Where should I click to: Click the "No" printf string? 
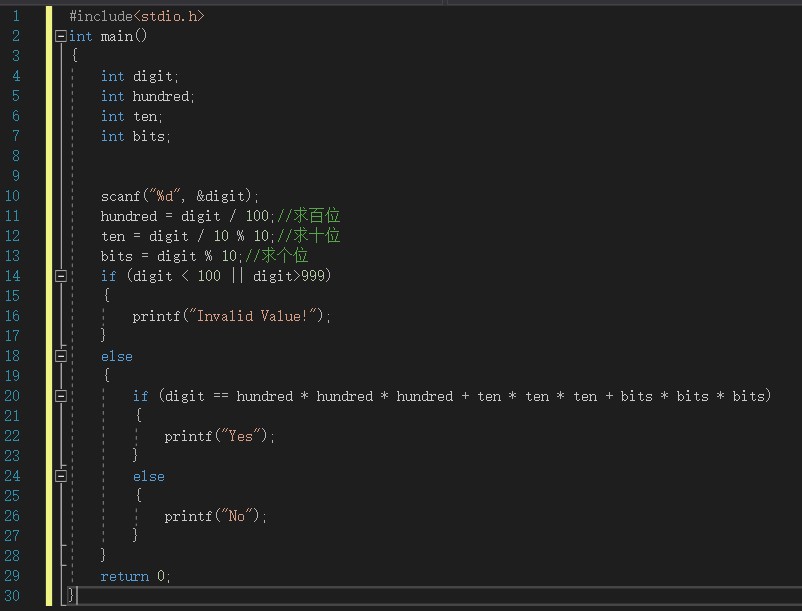coord(236,516)
